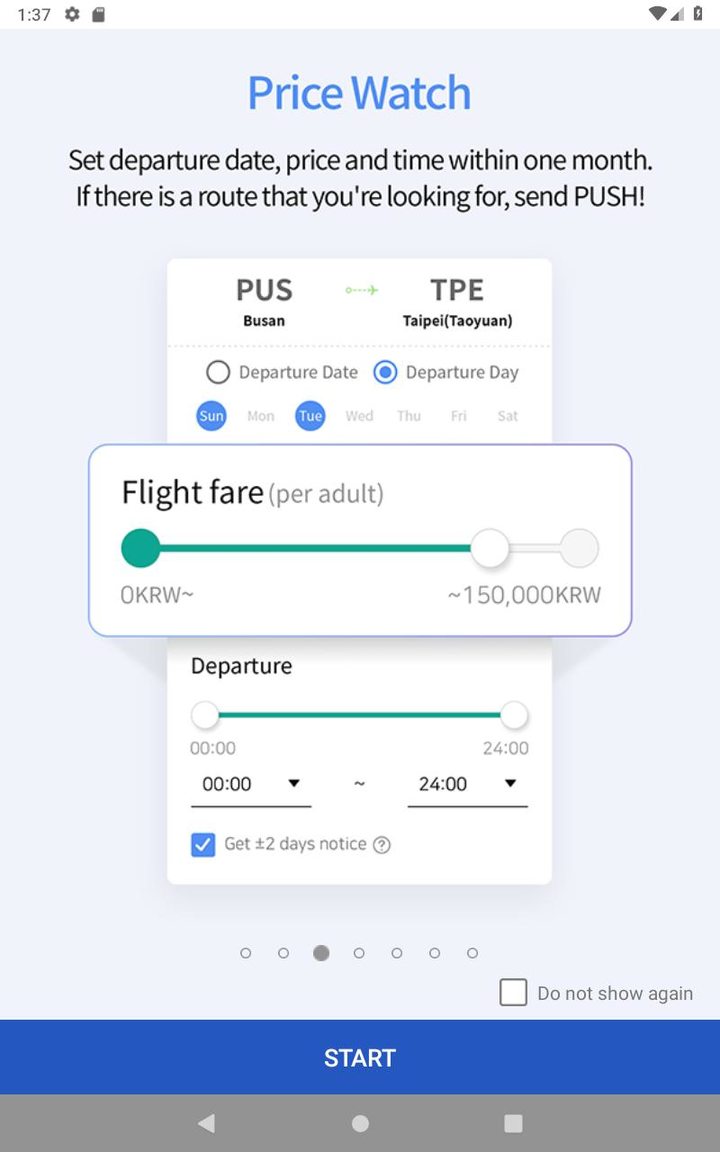The image size is (720, 1152).
Task: Open the 00:00 start time dropdown
Action: 251,784
